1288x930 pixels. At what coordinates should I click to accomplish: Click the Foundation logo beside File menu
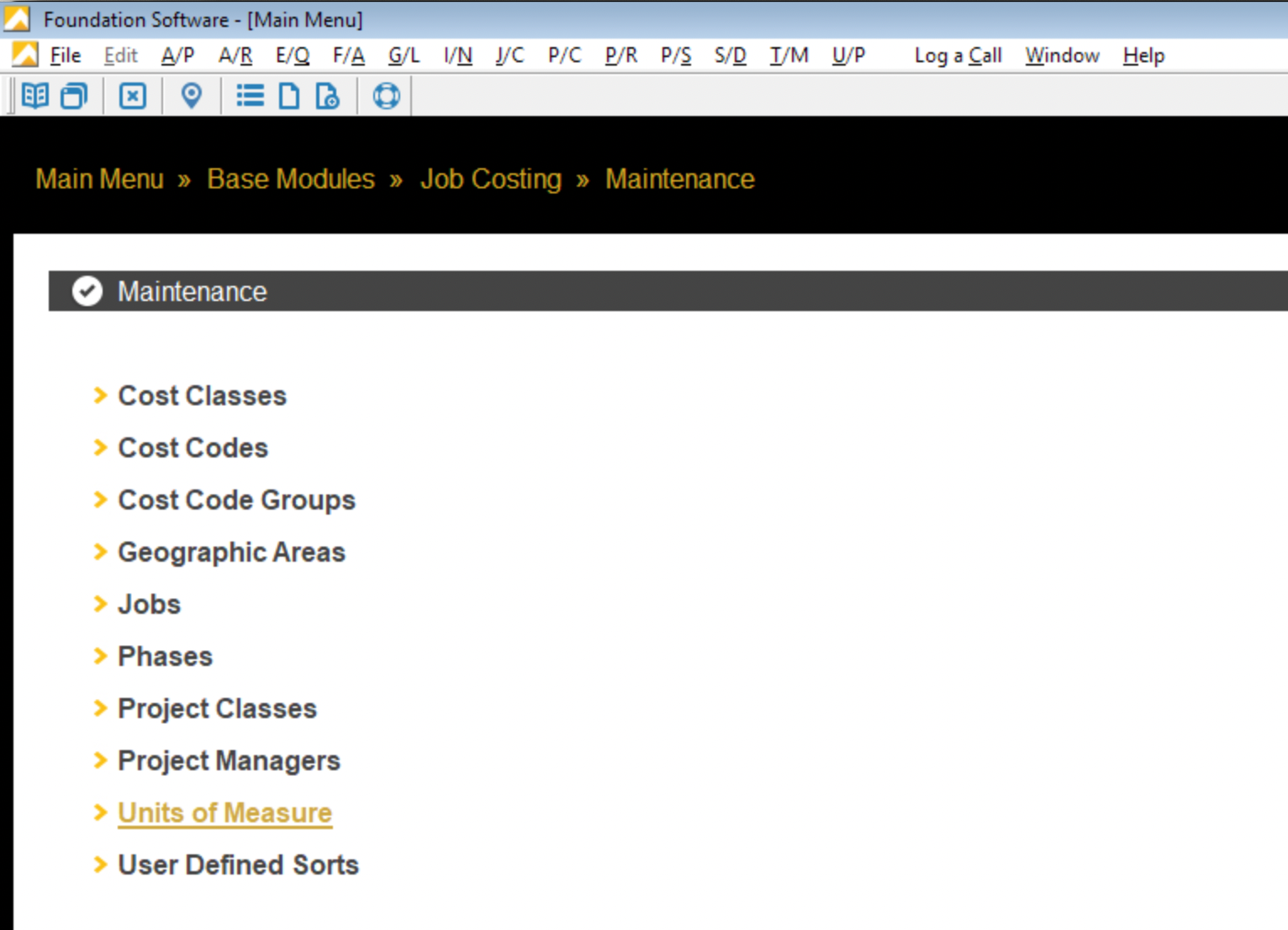click(x=25, y=55)
